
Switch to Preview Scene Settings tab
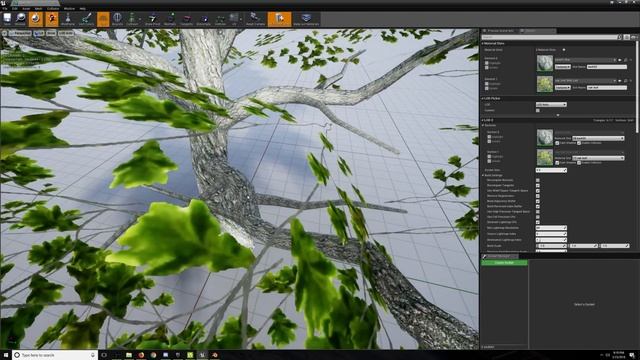coord(500,31)
